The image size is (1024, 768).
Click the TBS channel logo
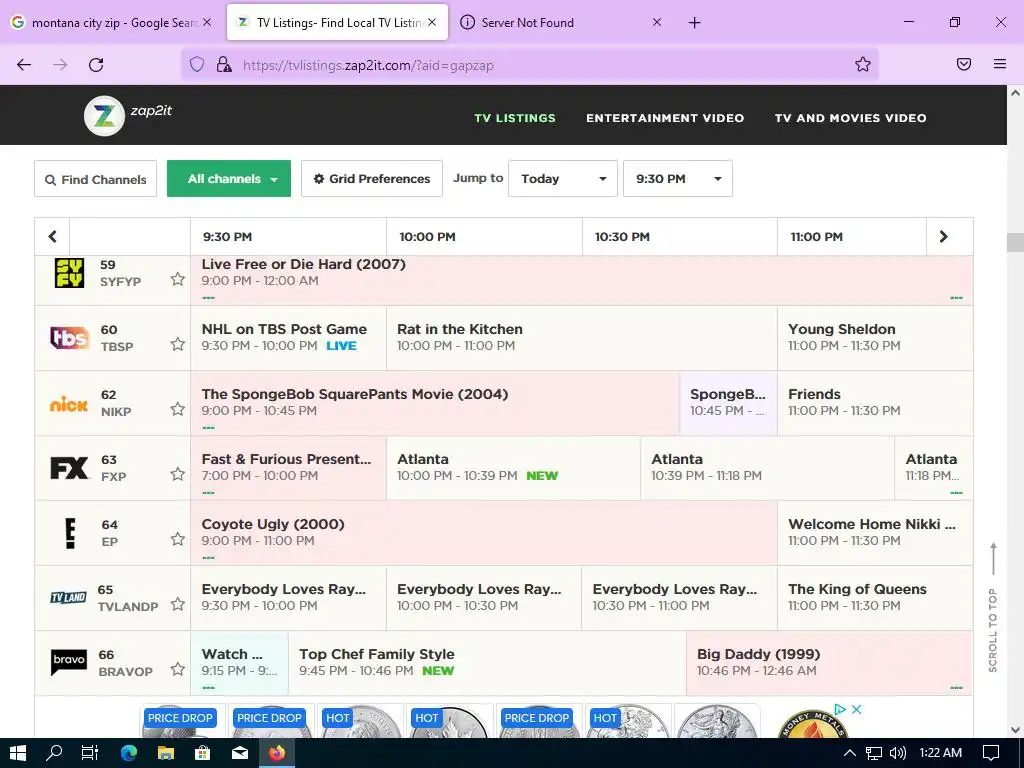(x=69, y=338)
